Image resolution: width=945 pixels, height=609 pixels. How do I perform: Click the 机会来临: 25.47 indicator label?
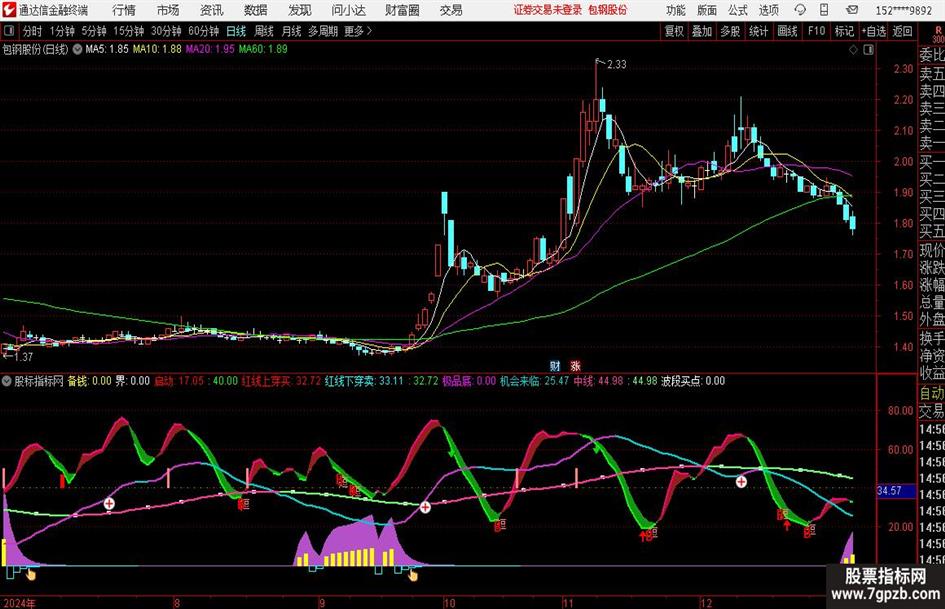(x=534, y=381)
